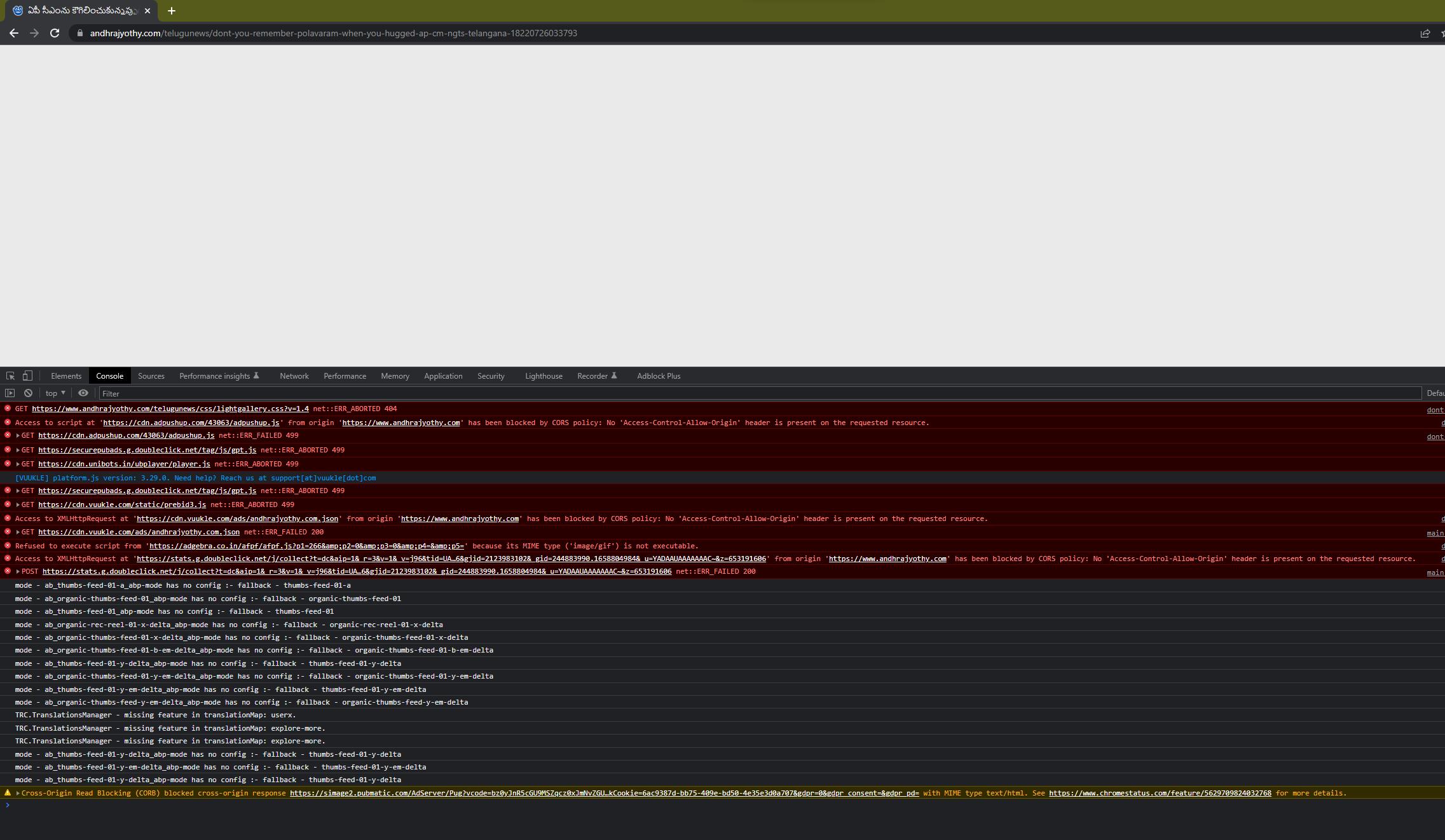Screen dimensions: 1445x840
Task: Open a new browser tab
Action: (x=170, y=10)
